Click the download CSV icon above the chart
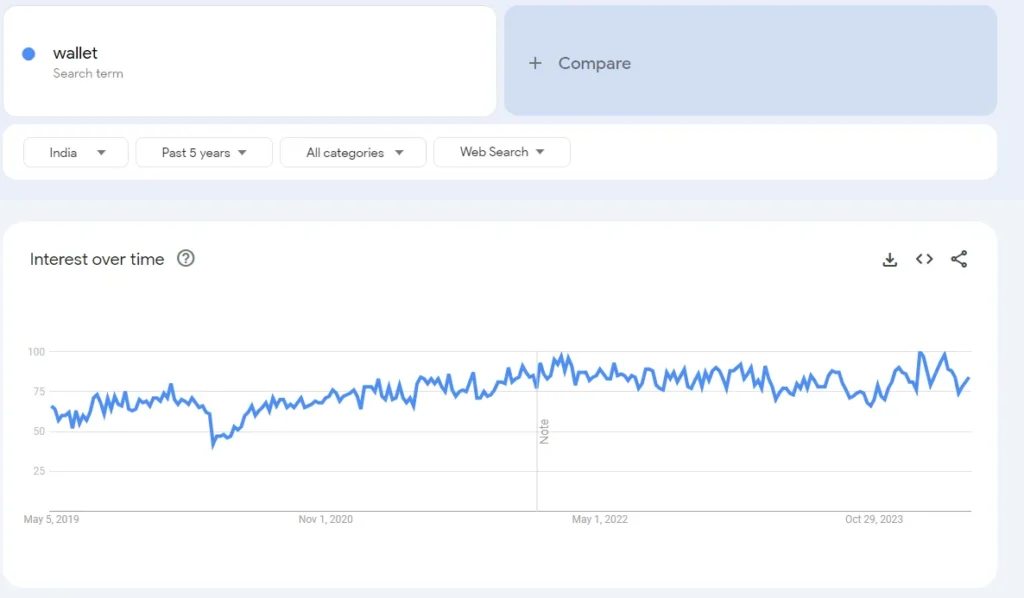 click(x=889, y=259)
